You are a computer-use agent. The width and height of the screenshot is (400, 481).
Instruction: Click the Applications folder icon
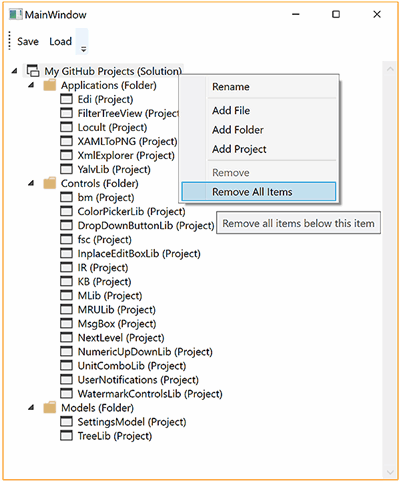[x=50, y=85]
